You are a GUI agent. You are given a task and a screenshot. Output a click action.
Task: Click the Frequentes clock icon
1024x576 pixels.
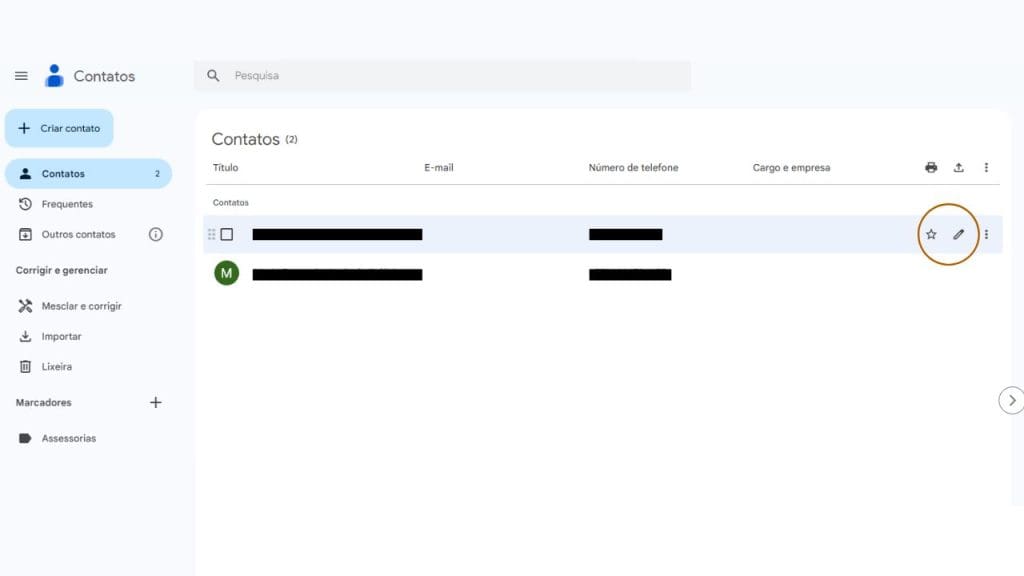(24, 203)
